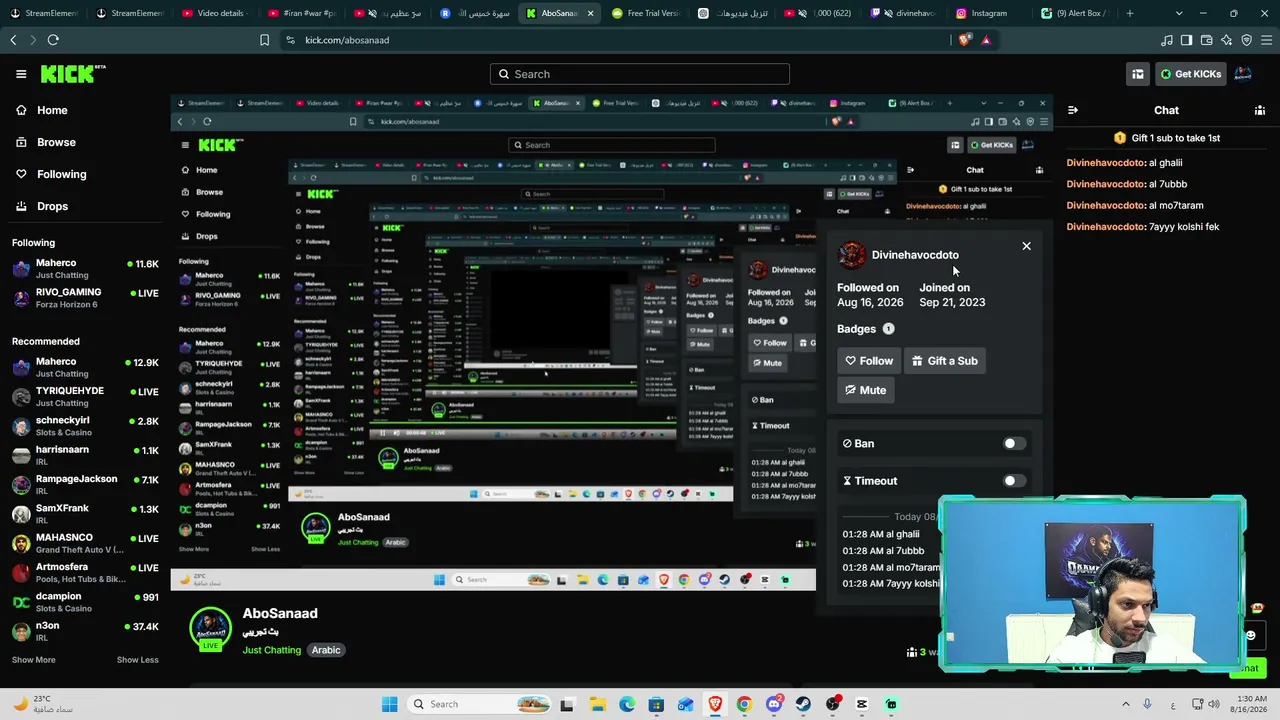Click the Gift a Sub button
This screenshot has height=720, width=1280.
pos(944,361)
